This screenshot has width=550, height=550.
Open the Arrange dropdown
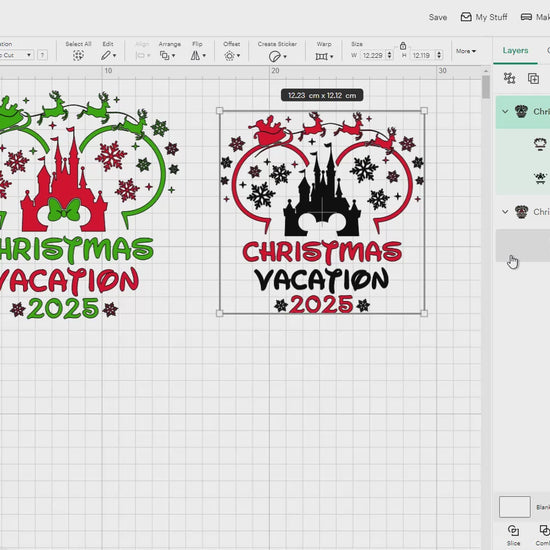click(x=168, y=55)
